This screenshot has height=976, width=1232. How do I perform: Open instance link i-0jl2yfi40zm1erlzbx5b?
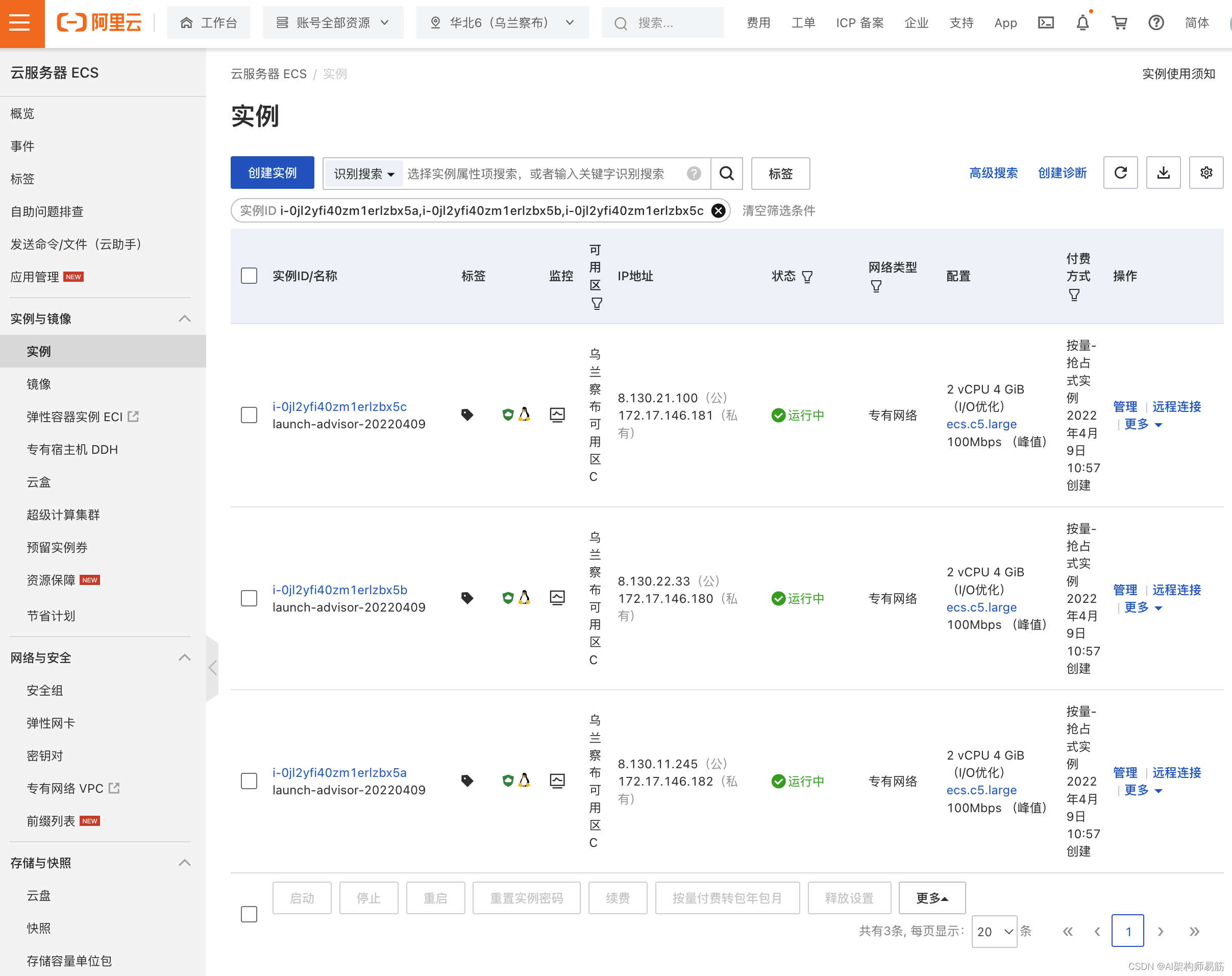click(340, 590)
